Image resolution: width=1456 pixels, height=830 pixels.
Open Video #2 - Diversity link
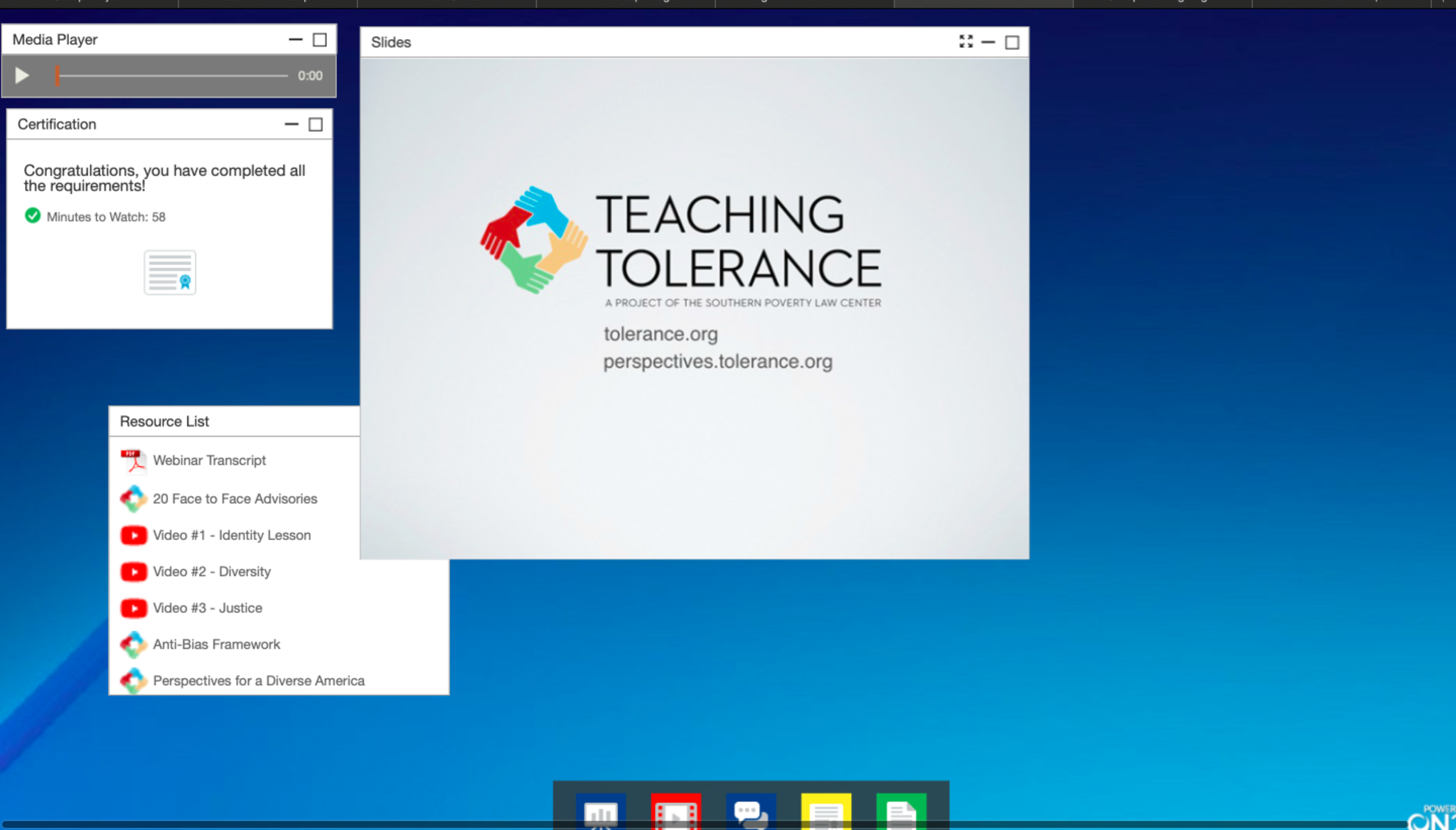pyautogui.click(x=211, y=571)
